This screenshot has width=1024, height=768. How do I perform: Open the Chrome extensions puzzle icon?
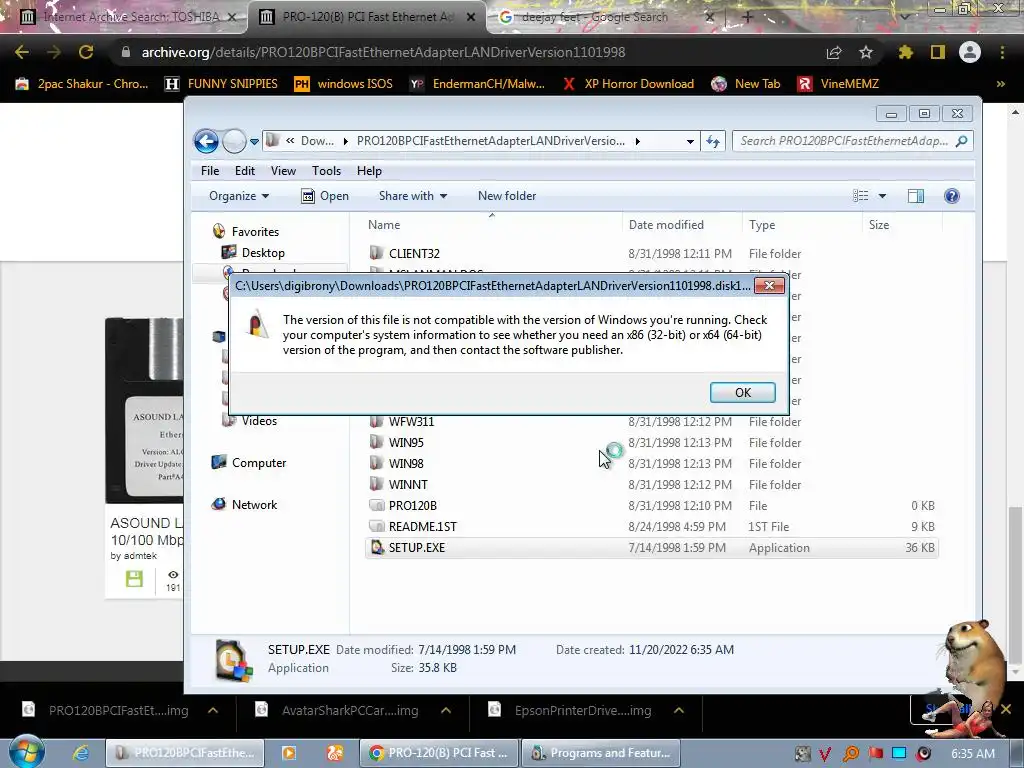tap(905, 52)
